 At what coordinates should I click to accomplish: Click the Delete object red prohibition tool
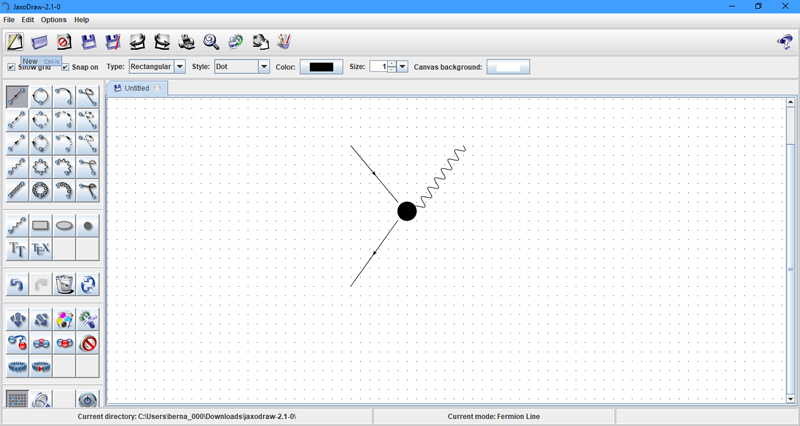tap(87, 343)
